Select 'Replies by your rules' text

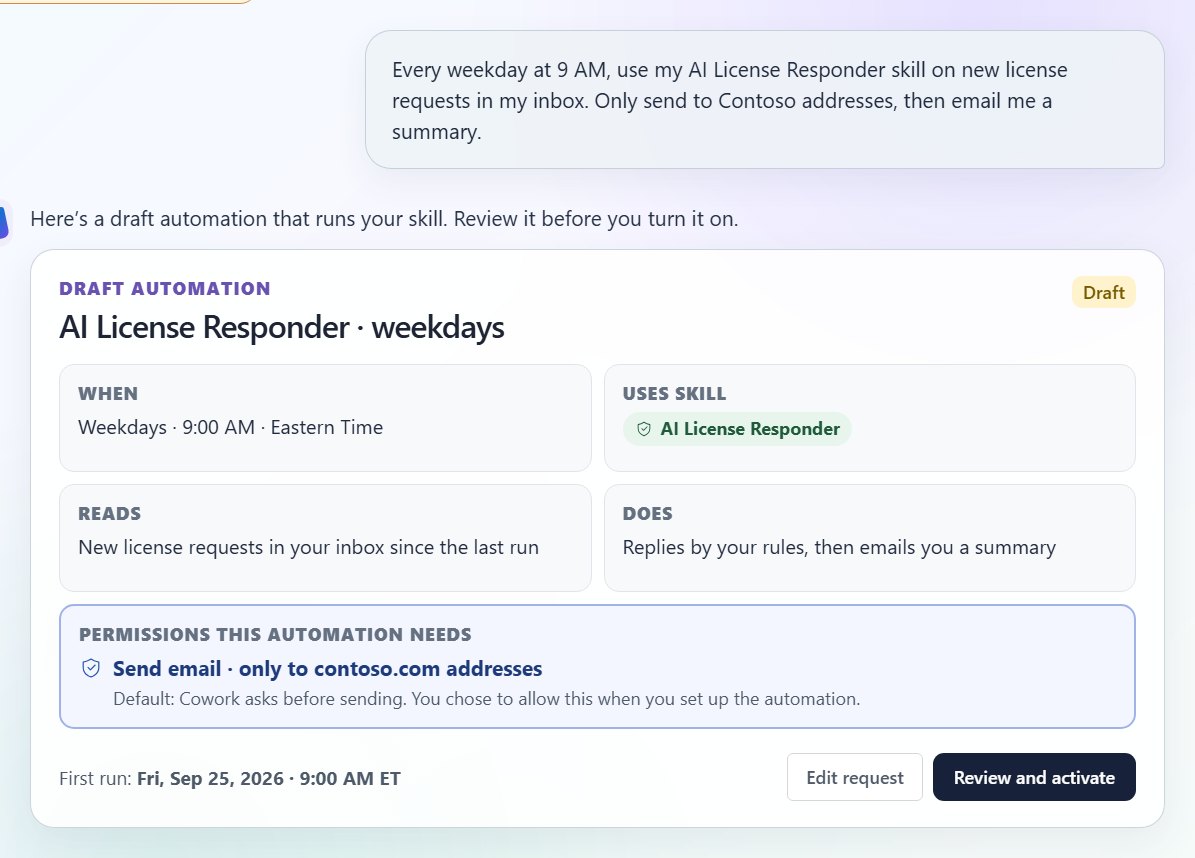click(839, 547)
